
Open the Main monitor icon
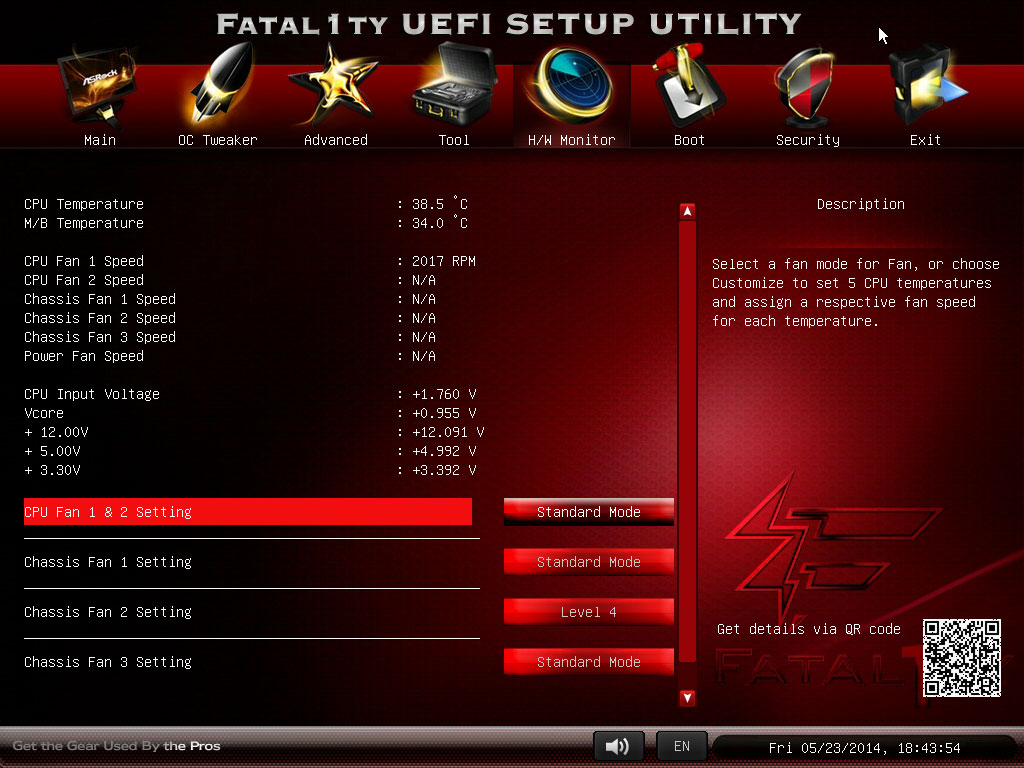[98, 86]
